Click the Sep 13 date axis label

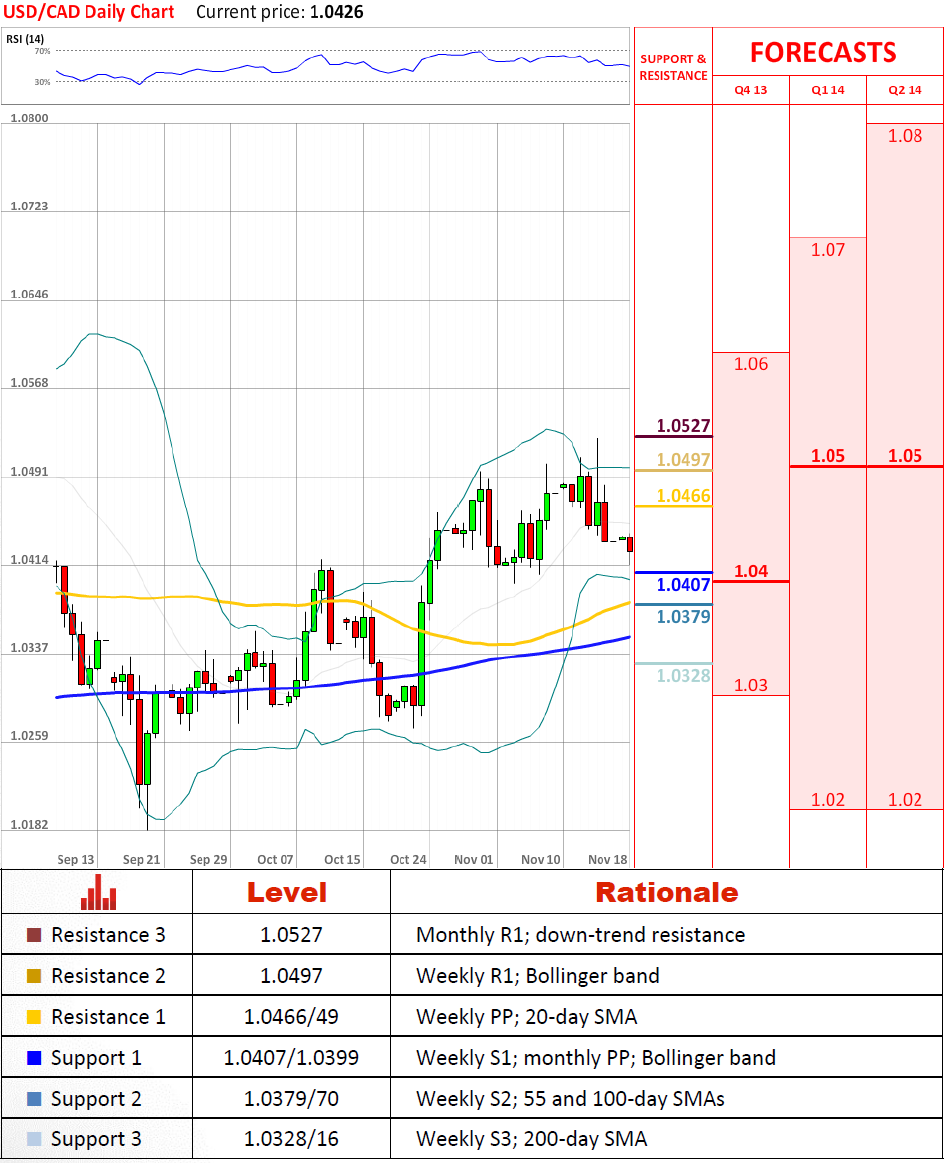point(75,859)
